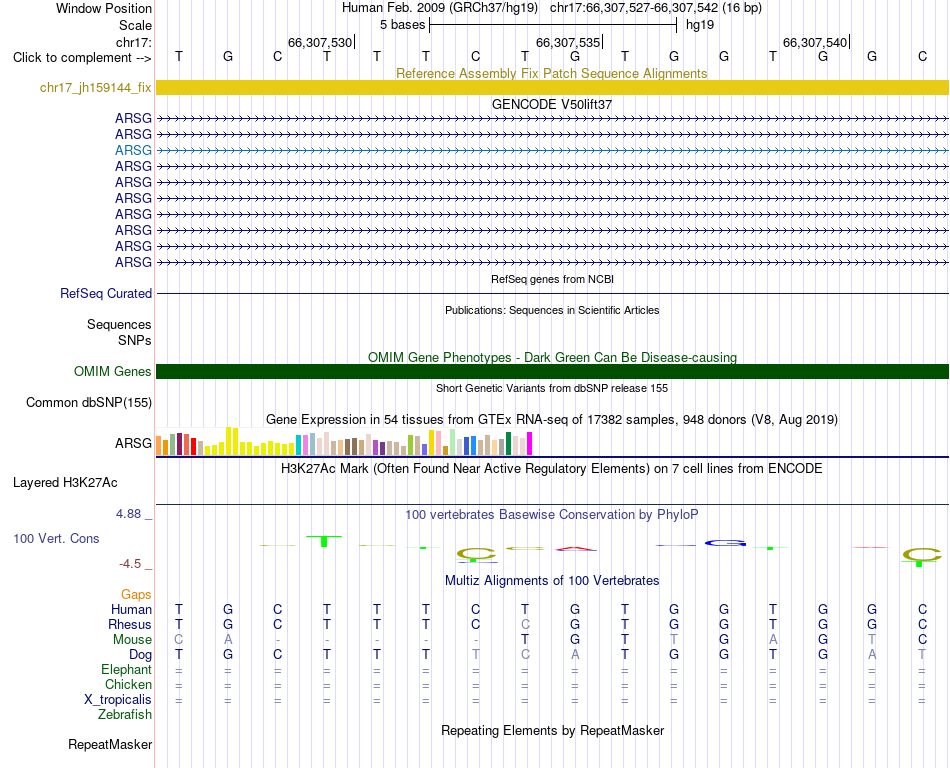Viewport: 950px width, 768px height.
Task: Select the Dog species row label
Action: tap(140, 655)
